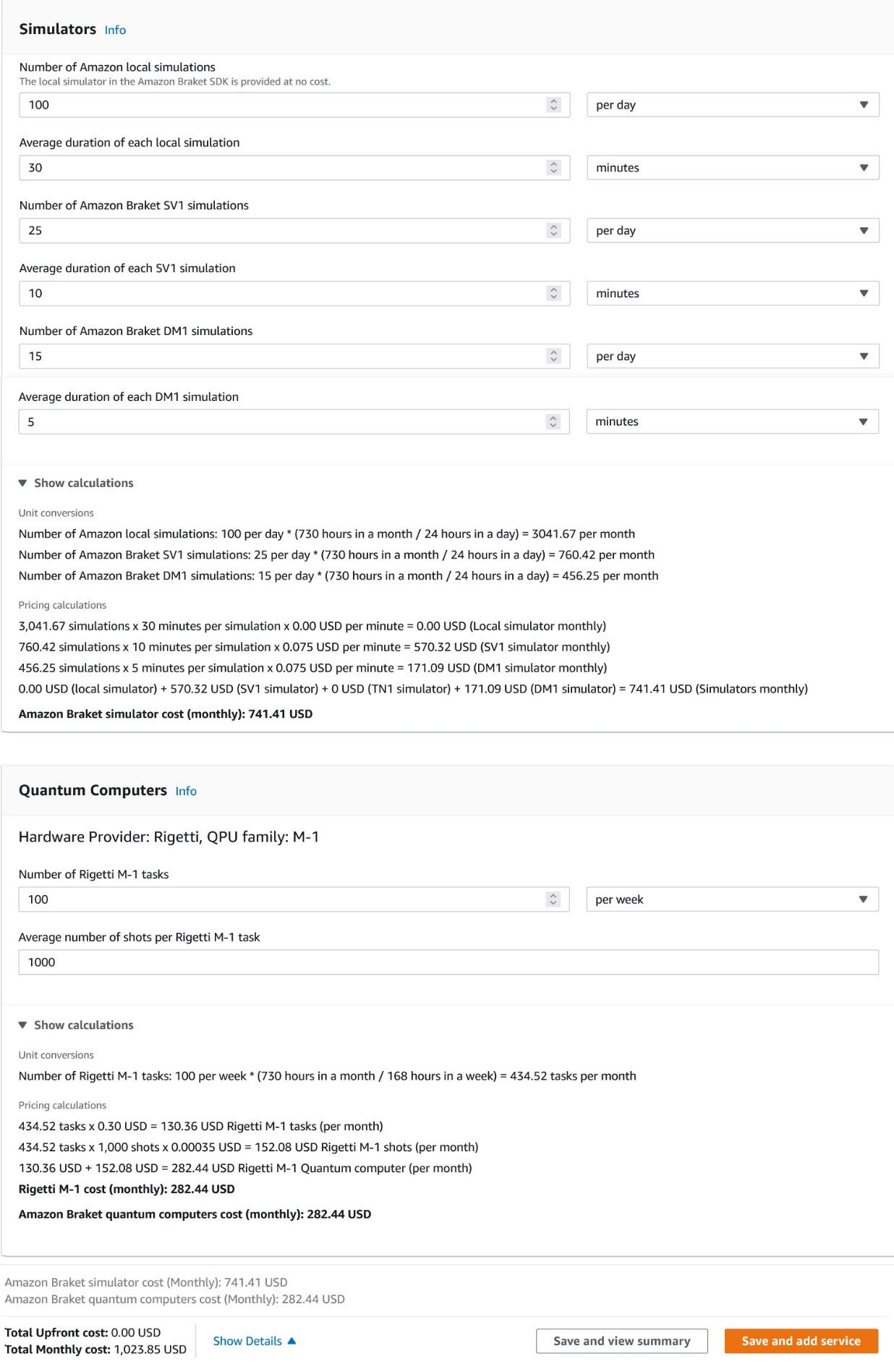Collapse Show calculations under Simulators

76,483
